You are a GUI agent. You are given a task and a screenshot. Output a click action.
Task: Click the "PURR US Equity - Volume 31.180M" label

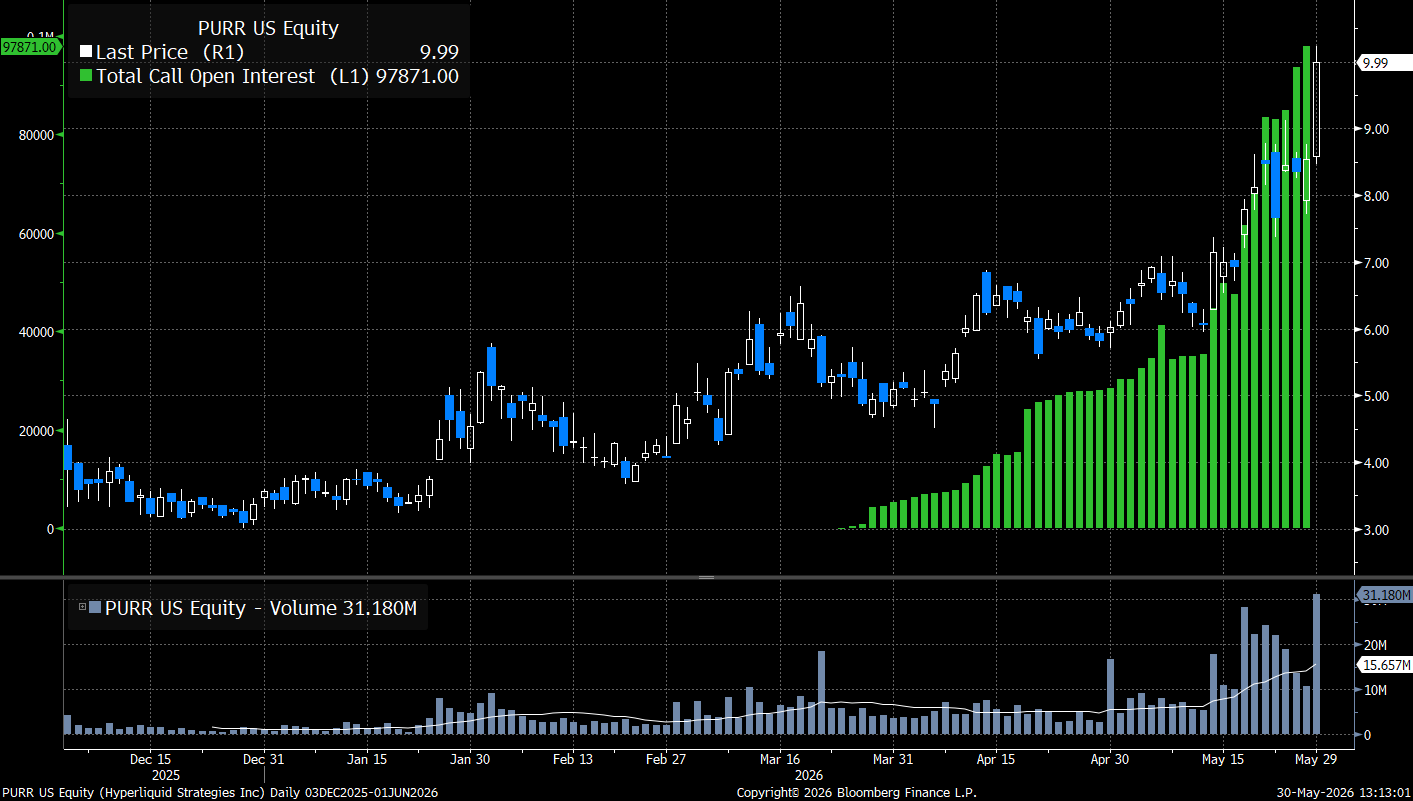pyautogui.click(x=261, y=607)
